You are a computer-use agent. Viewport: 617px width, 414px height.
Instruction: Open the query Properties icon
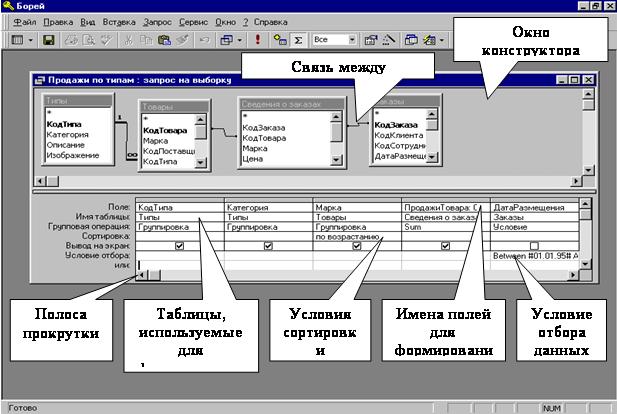coord(369,41)
